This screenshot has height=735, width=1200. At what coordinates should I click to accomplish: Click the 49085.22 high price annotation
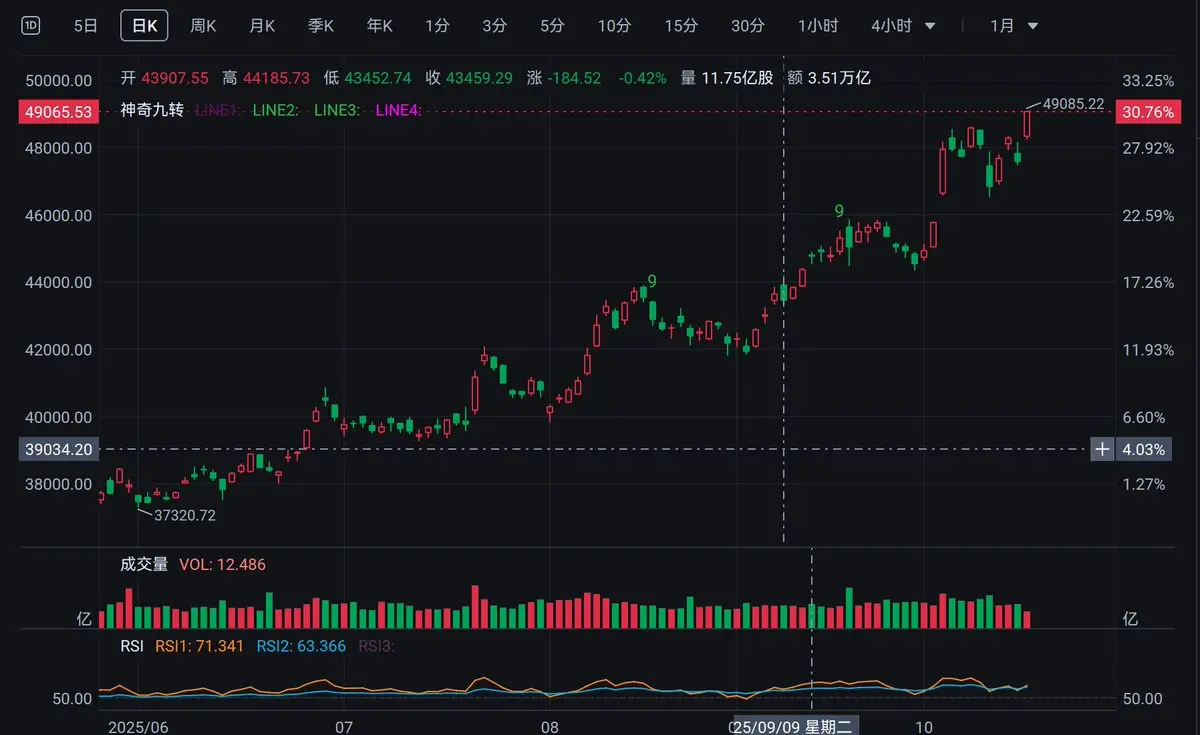point(1073,103)
